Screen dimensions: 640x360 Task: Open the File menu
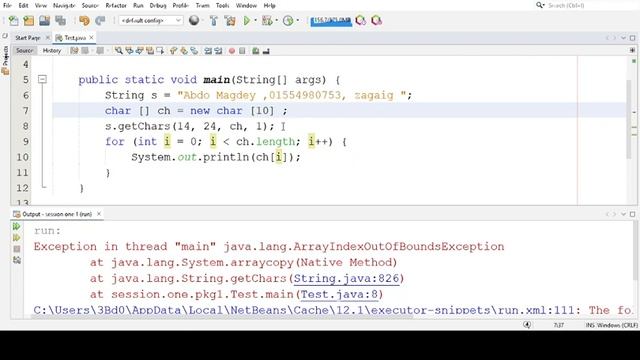point(7,5)
